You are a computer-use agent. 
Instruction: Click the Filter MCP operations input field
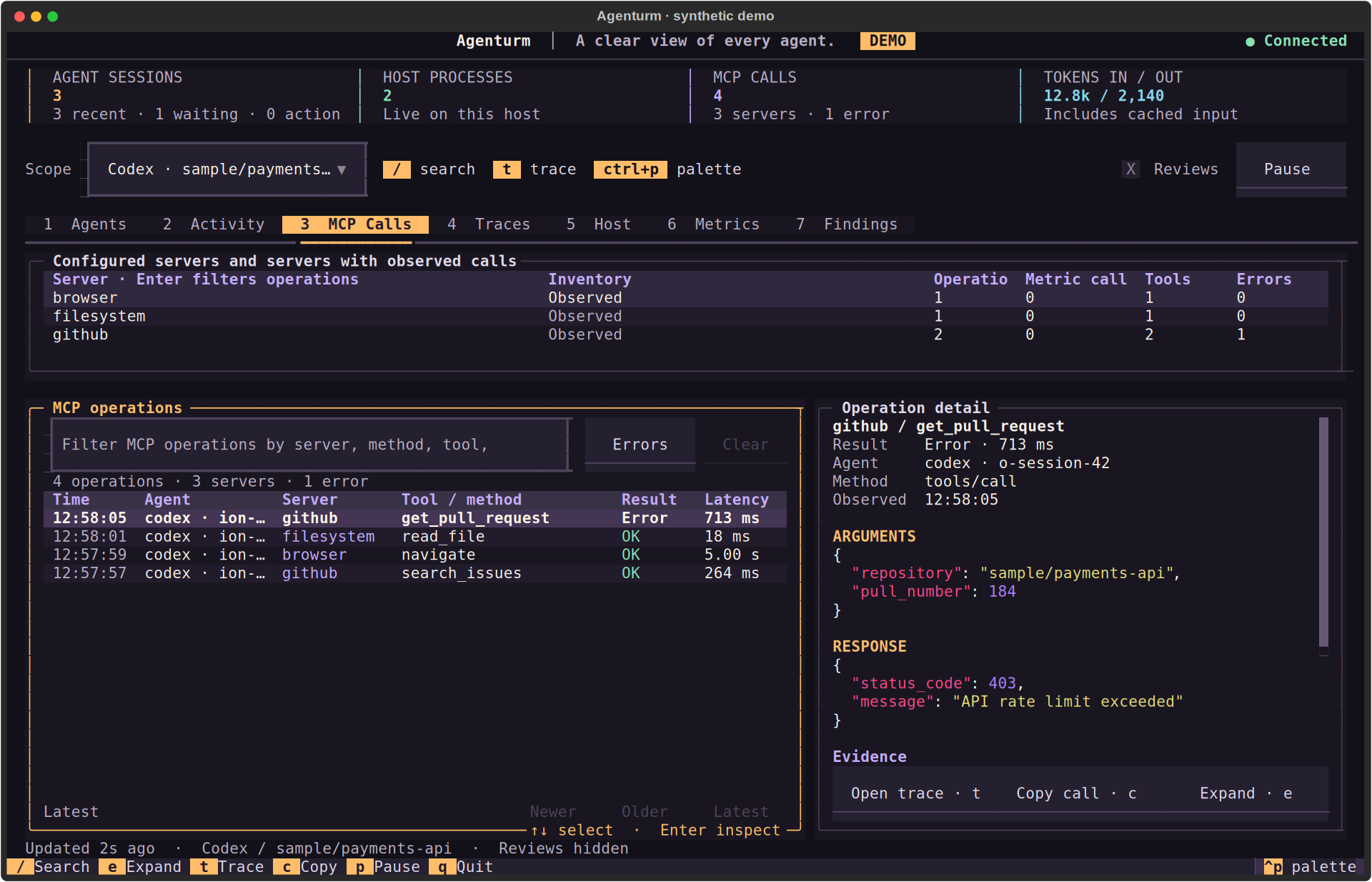pyautogui.click(x=311, y=445)
